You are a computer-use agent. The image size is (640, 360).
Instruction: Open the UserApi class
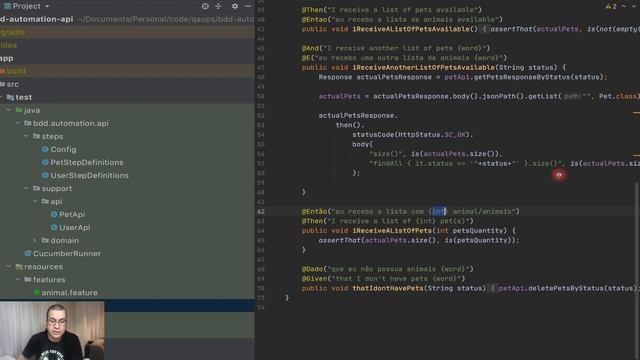point(75,228)
